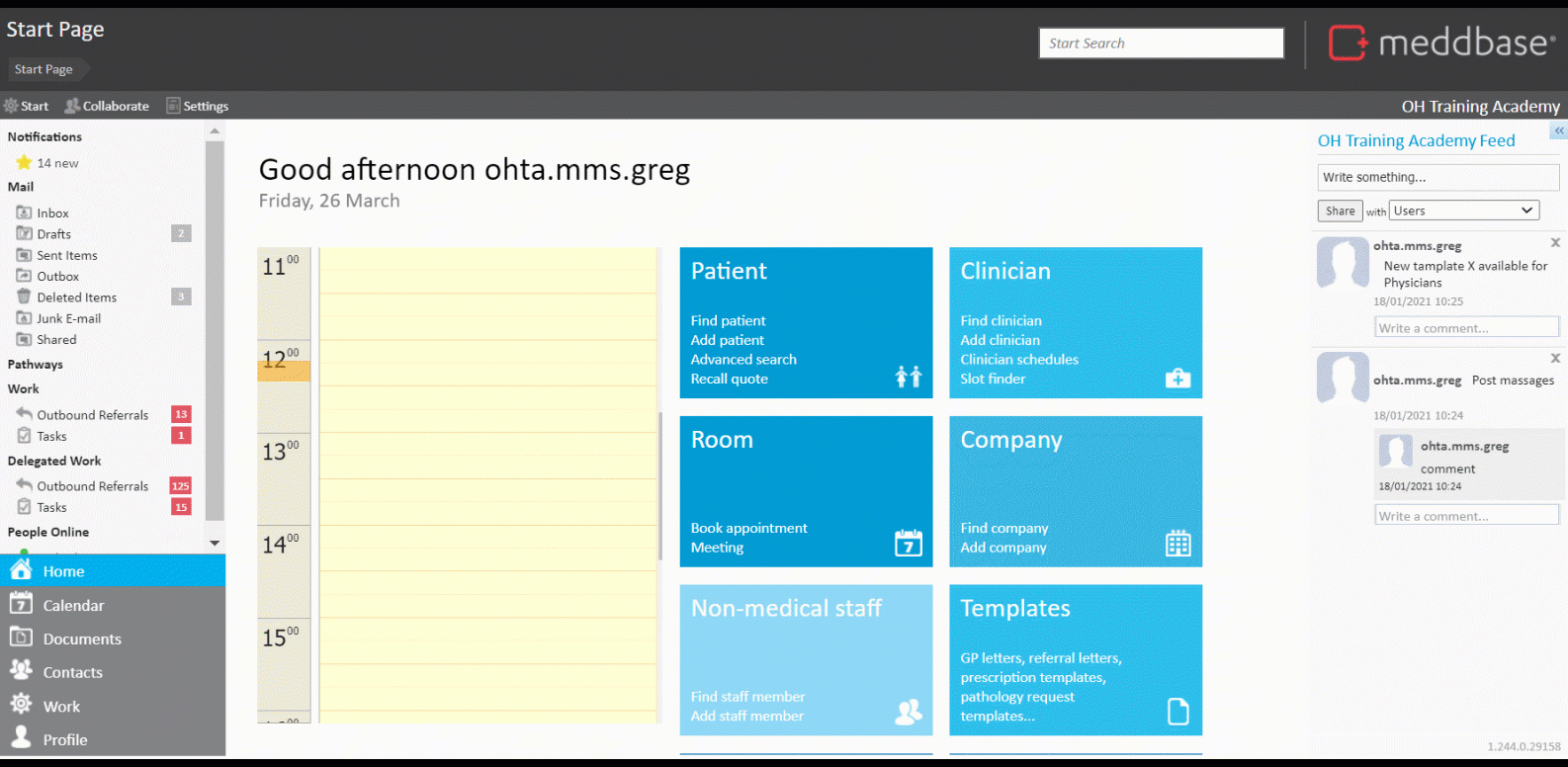Click the Advanced search link
Image resolution: width=1568 pixels, height=767 pixels.
coord(743,359)
